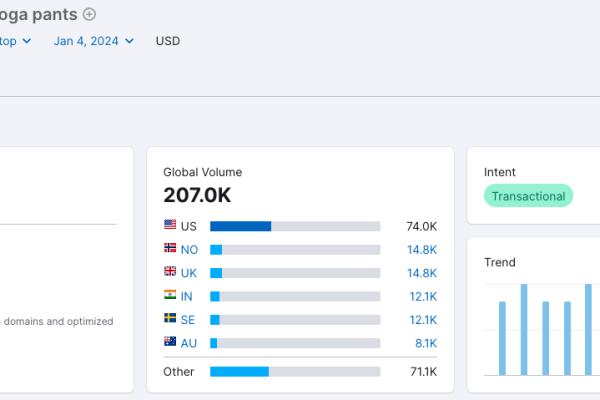
Task: Click the NO 14.8K volume value
Action: click(x=422, y=250)
